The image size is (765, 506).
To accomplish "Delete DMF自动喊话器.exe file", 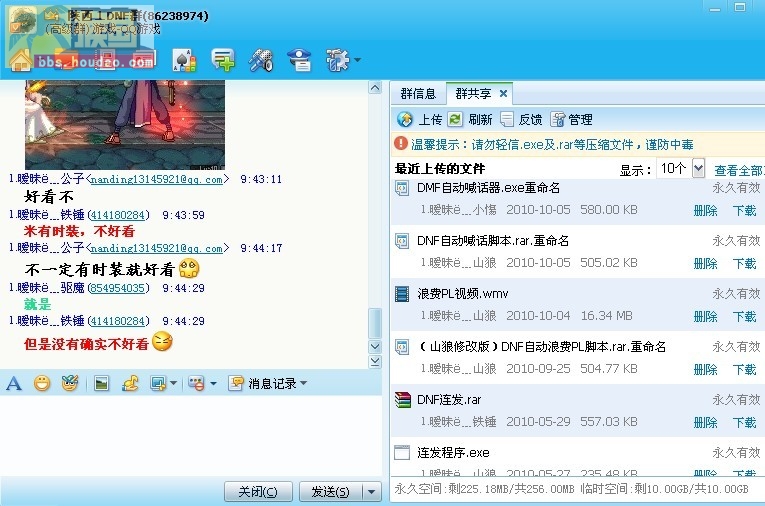I will click(x=705, y=210).
